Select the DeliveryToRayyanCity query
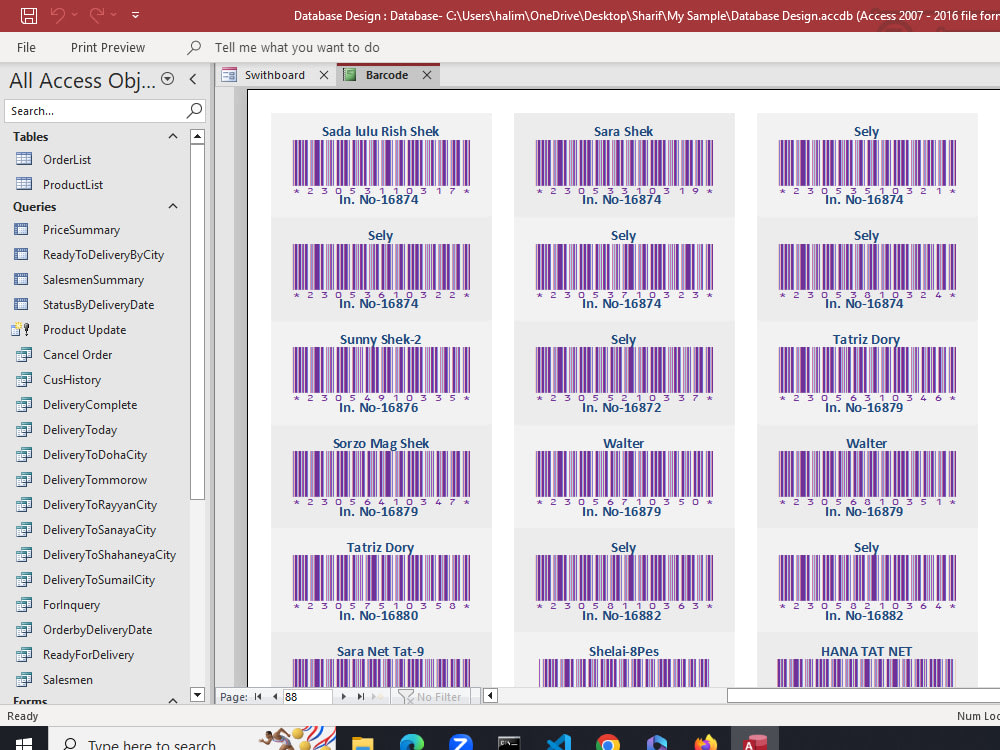The image size is (1000, 750). pyautogui.click(x=99, y=504)
